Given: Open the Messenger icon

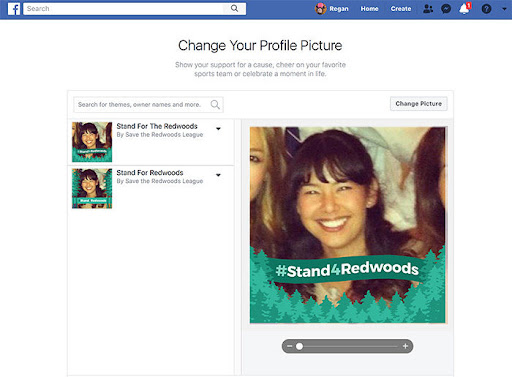Looking at the screenshot, I should 446,9.
